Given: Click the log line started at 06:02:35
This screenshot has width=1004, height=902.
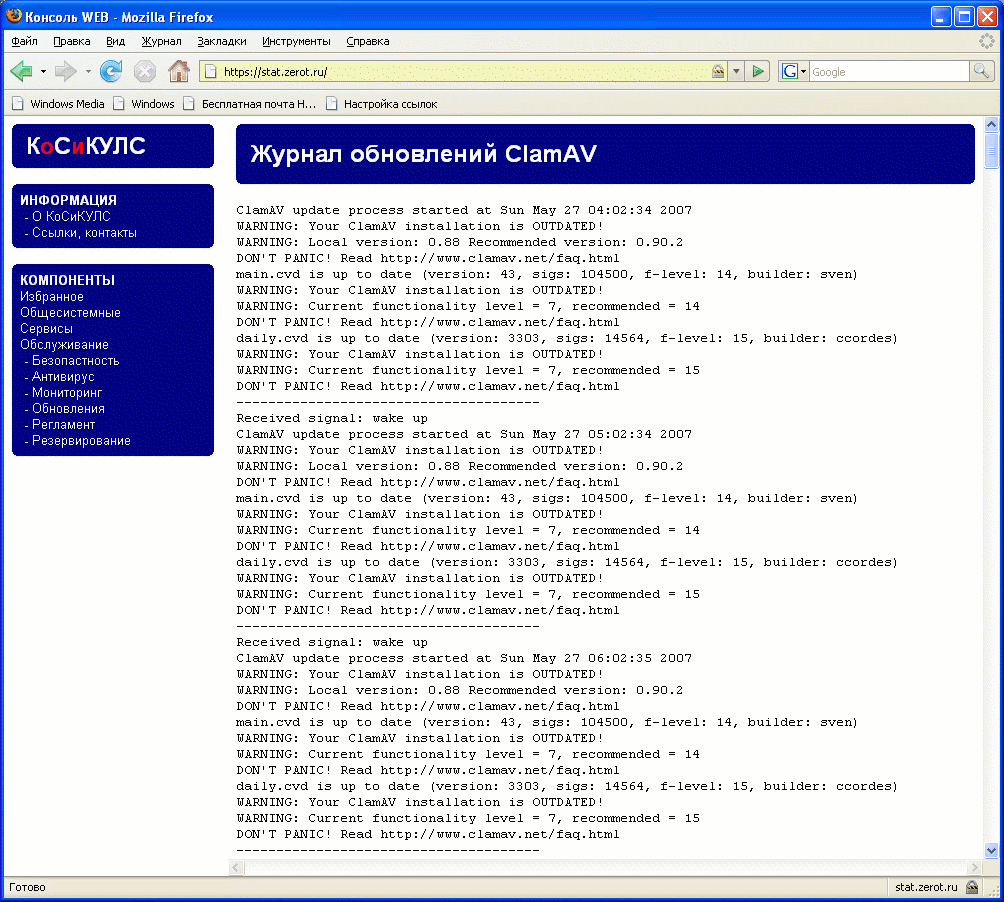Looking at the screenshot, I should [464, 658].
